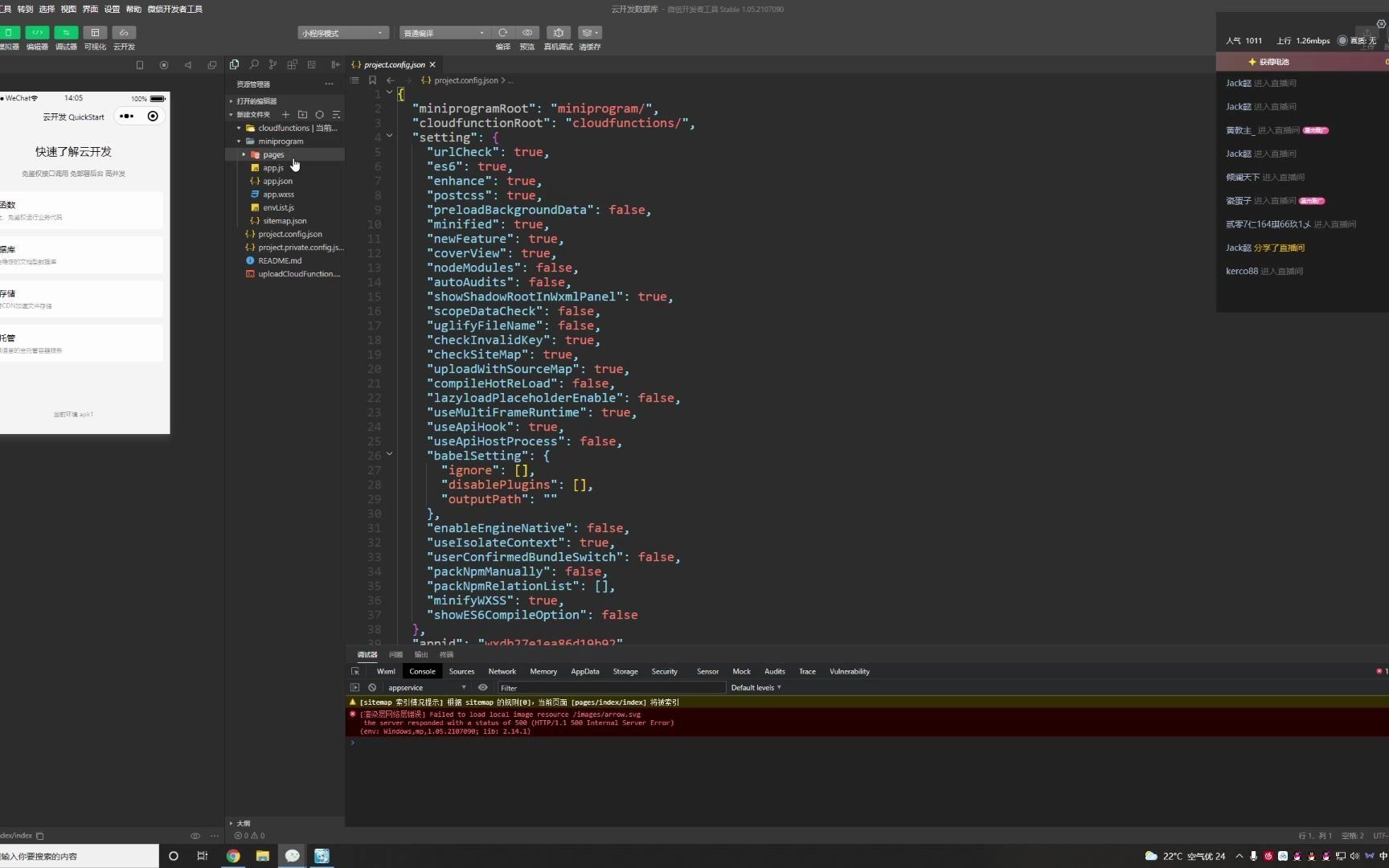Open the Default levels dropdown
Image resolution: width=1389 pixels, height=868 pixels.
click(x=756, y=688)
